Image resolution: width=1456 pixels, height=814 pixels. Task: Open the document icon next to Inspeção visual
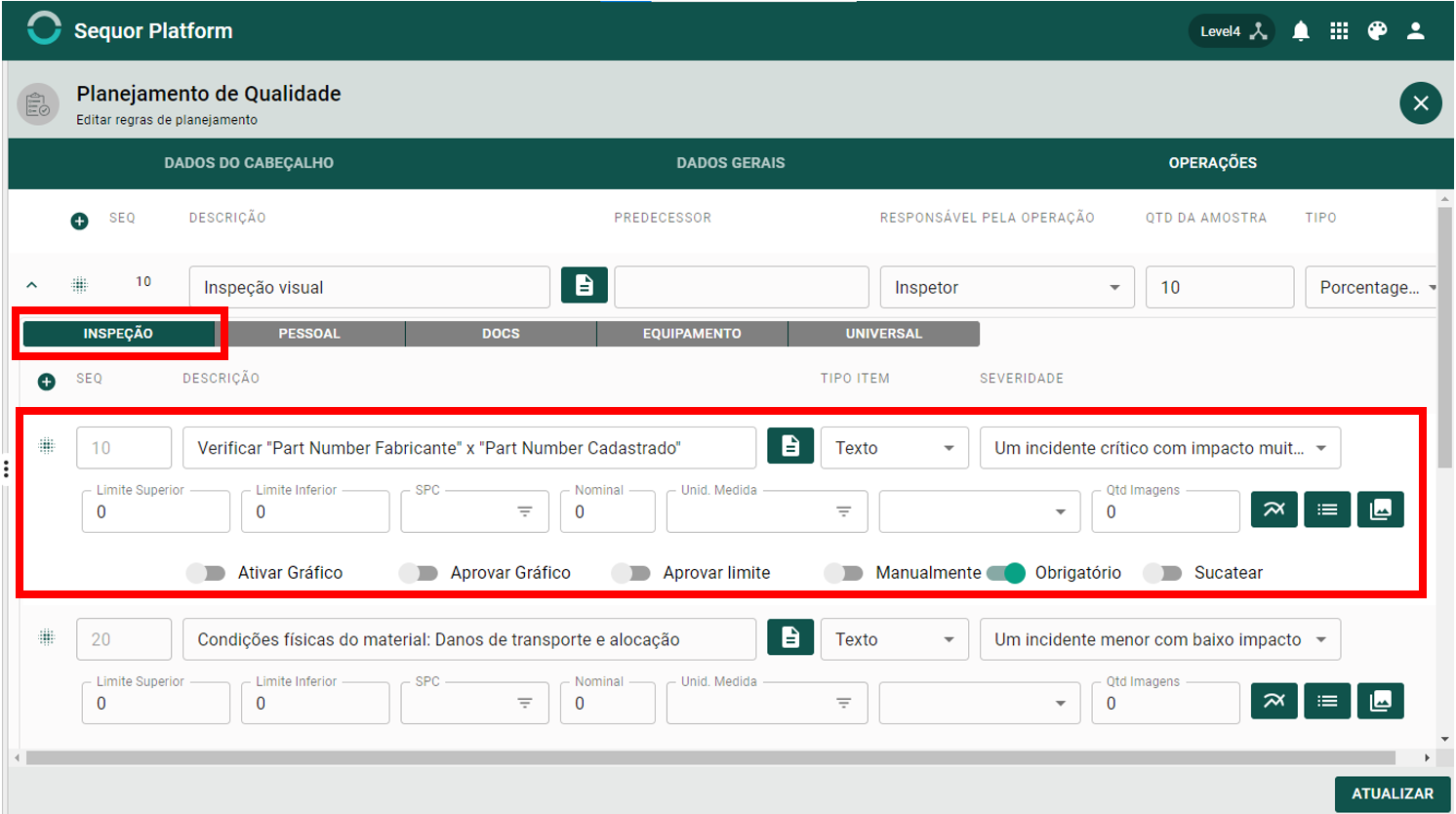(585, 285)
